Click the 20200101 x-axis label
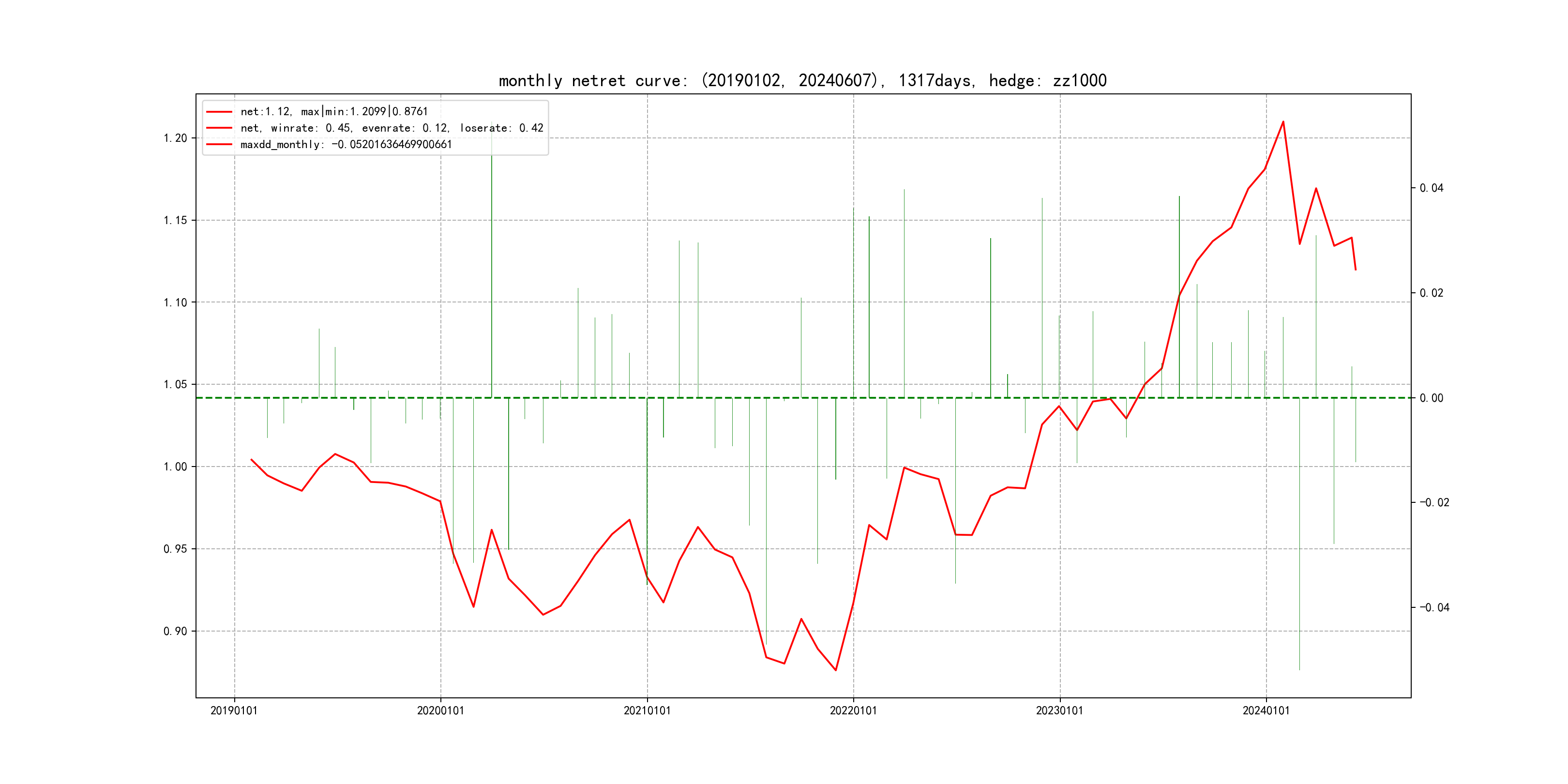 (440, 710)
